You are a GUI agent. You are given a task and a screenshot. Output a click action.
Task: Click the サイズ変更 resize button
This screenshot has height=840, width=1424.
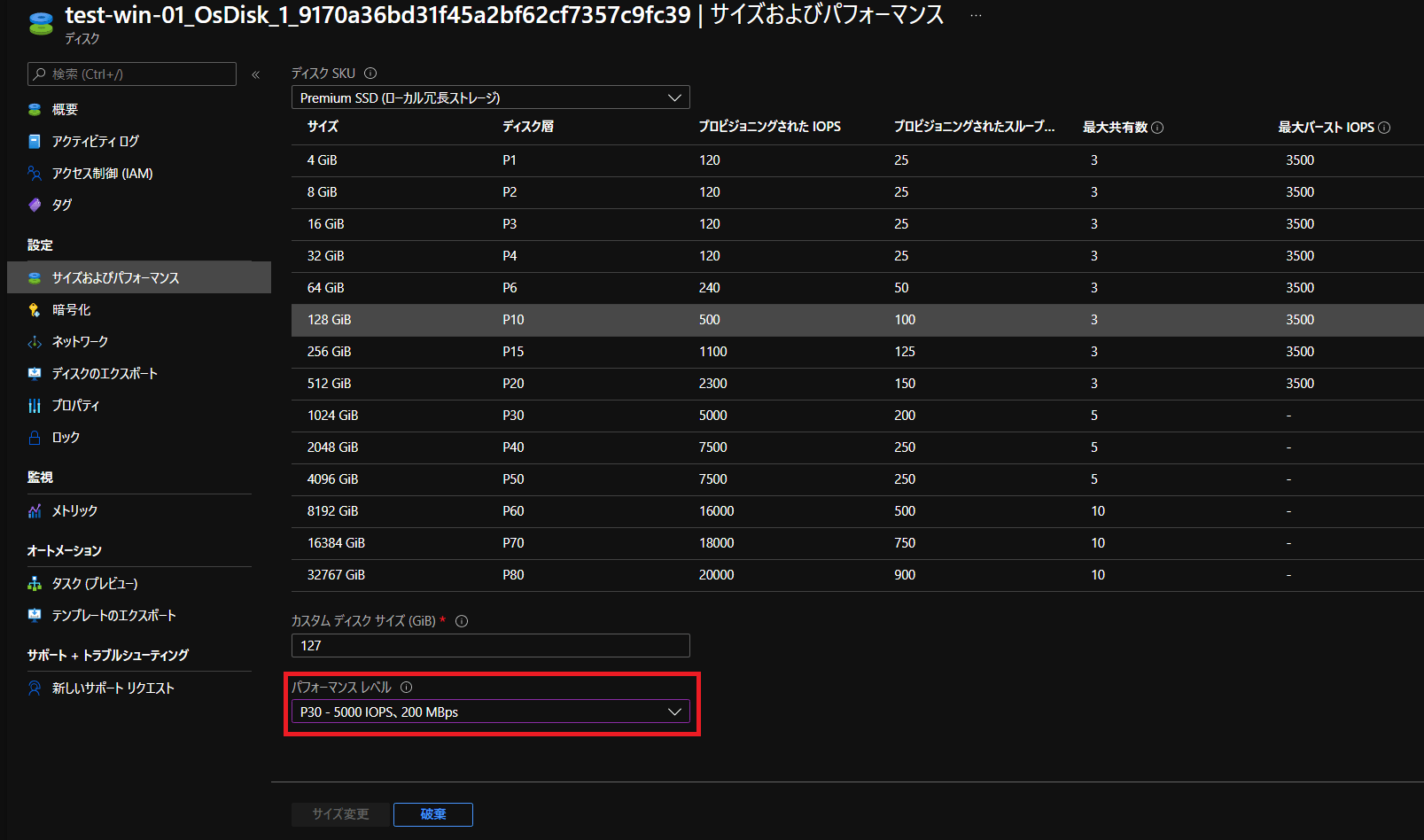pos(340,814)
